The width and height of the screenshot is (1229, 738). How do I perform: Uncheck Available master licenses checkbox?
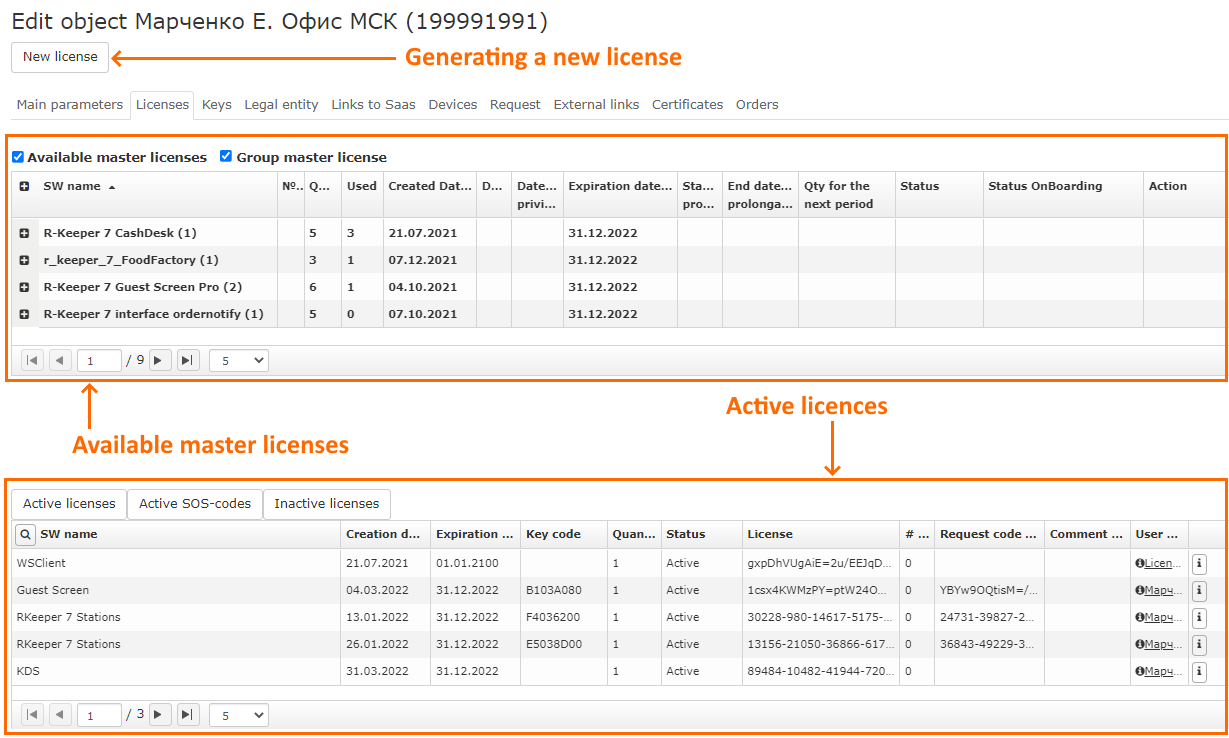tap(18, 157)
